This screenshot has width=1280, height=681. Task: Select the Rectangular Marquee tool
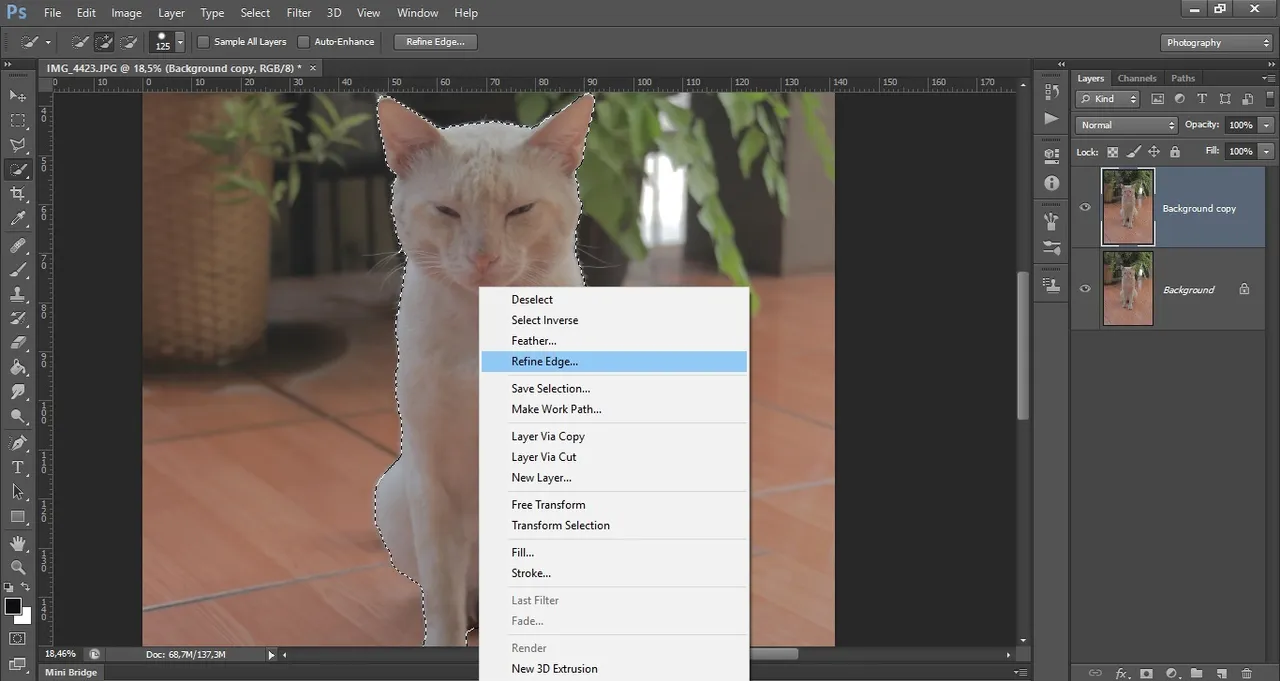click(x=18, y=120)
